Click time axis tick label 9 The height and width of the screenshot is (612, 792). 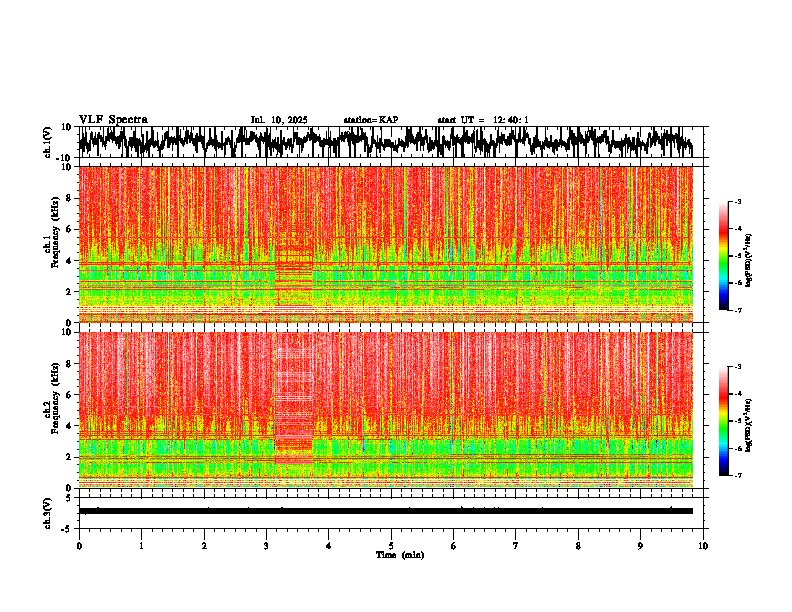coord(640,546)
